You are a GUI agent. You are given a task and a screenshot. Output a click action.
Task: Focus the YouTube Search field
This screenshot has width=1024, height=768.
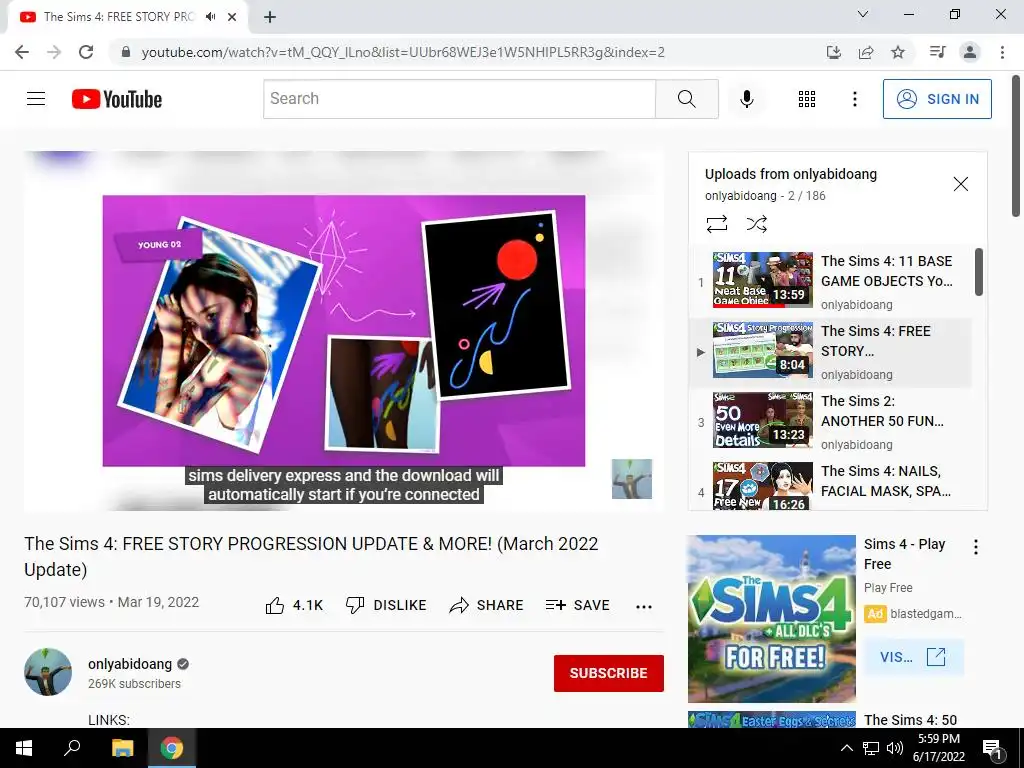tap(459, 99)
